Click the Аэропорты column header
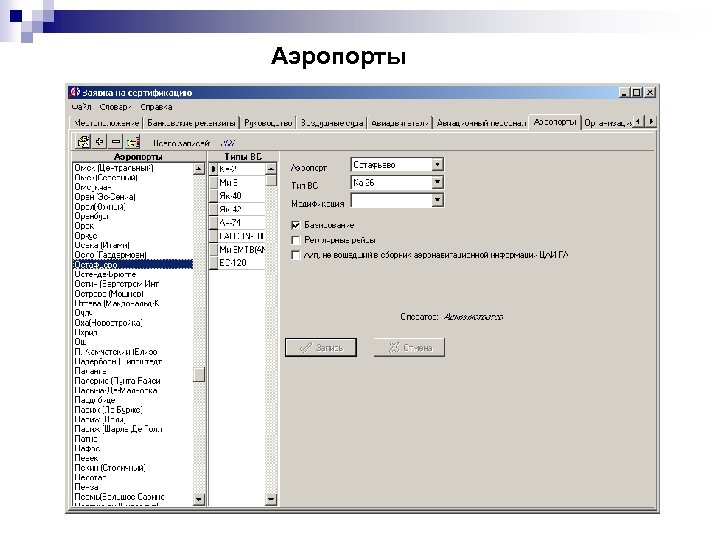Viewport: 720px width, 540px height. 138,157
